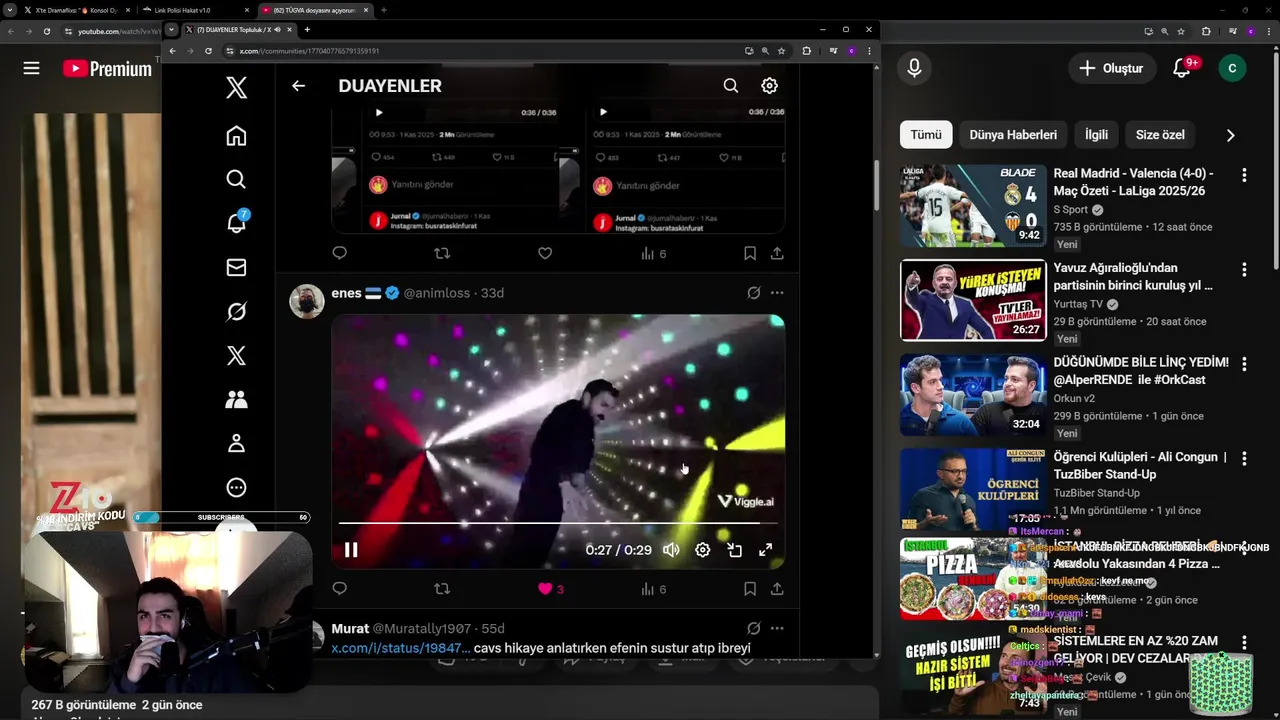Open options for DÜĞÜNÜMDE BİLE LİNÇ video

[1244, 364]
